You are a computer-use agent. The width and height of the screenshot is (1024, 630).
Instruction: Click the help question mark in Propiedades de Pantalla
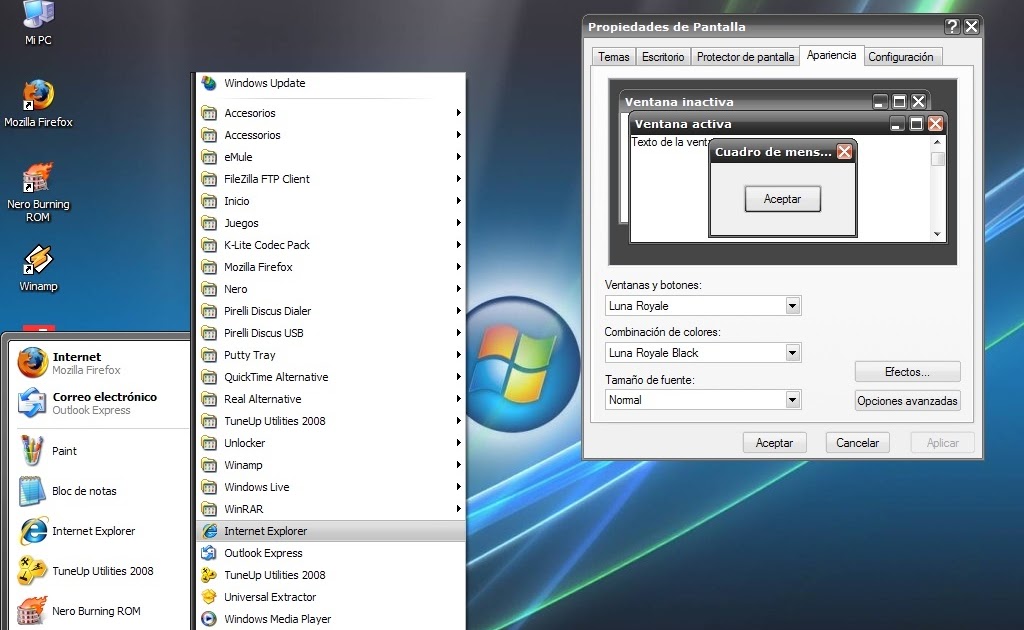(952, 26)
